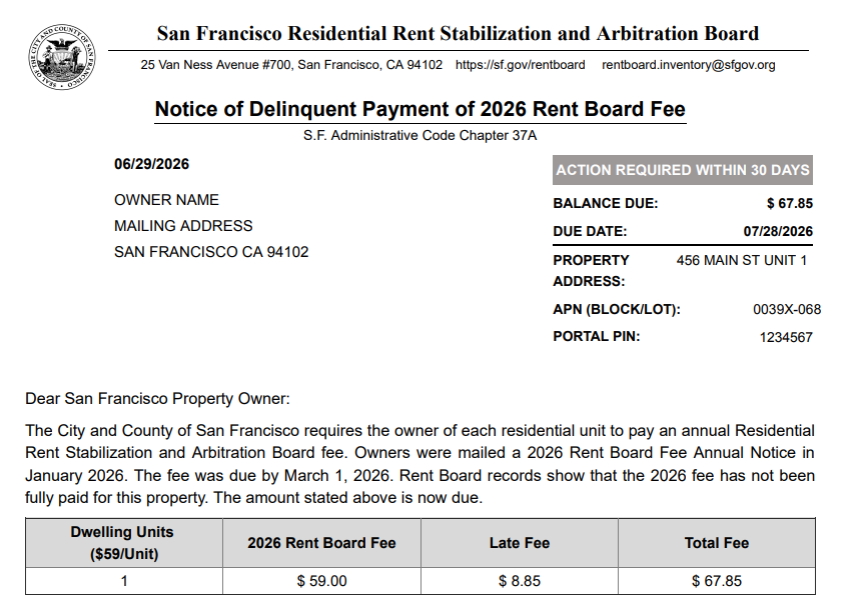Click the portal PIN number 1234567

(x=786, y=338)
